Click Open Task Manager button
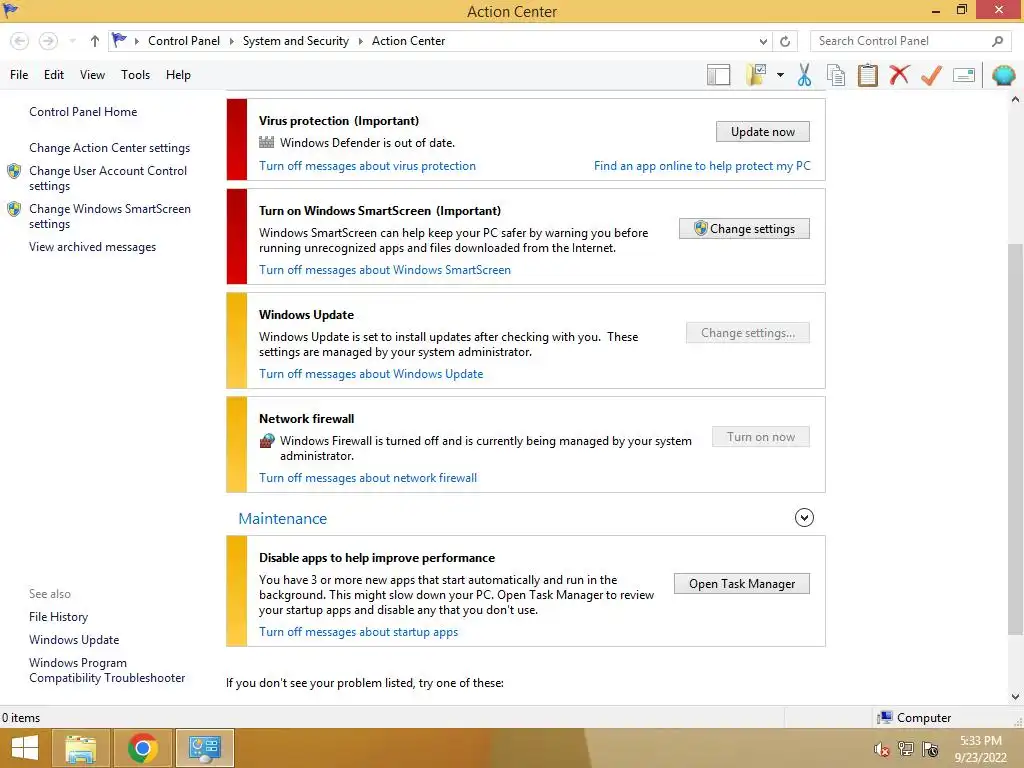Image resolution: width=1024 pixels, height=768 pixels. [742, 584]
